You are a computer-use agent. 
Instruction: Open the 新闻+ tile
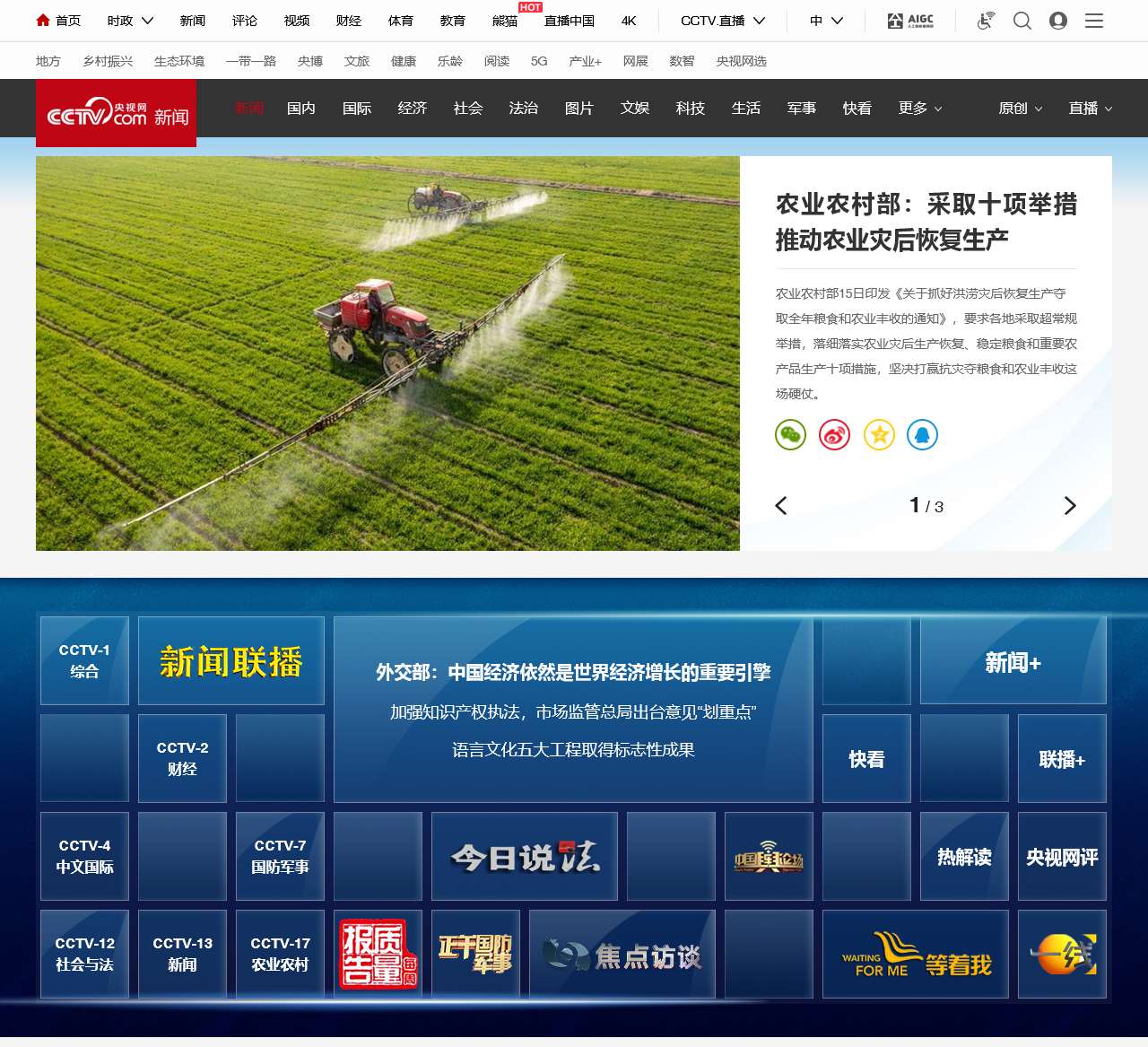click(1013, 660)
